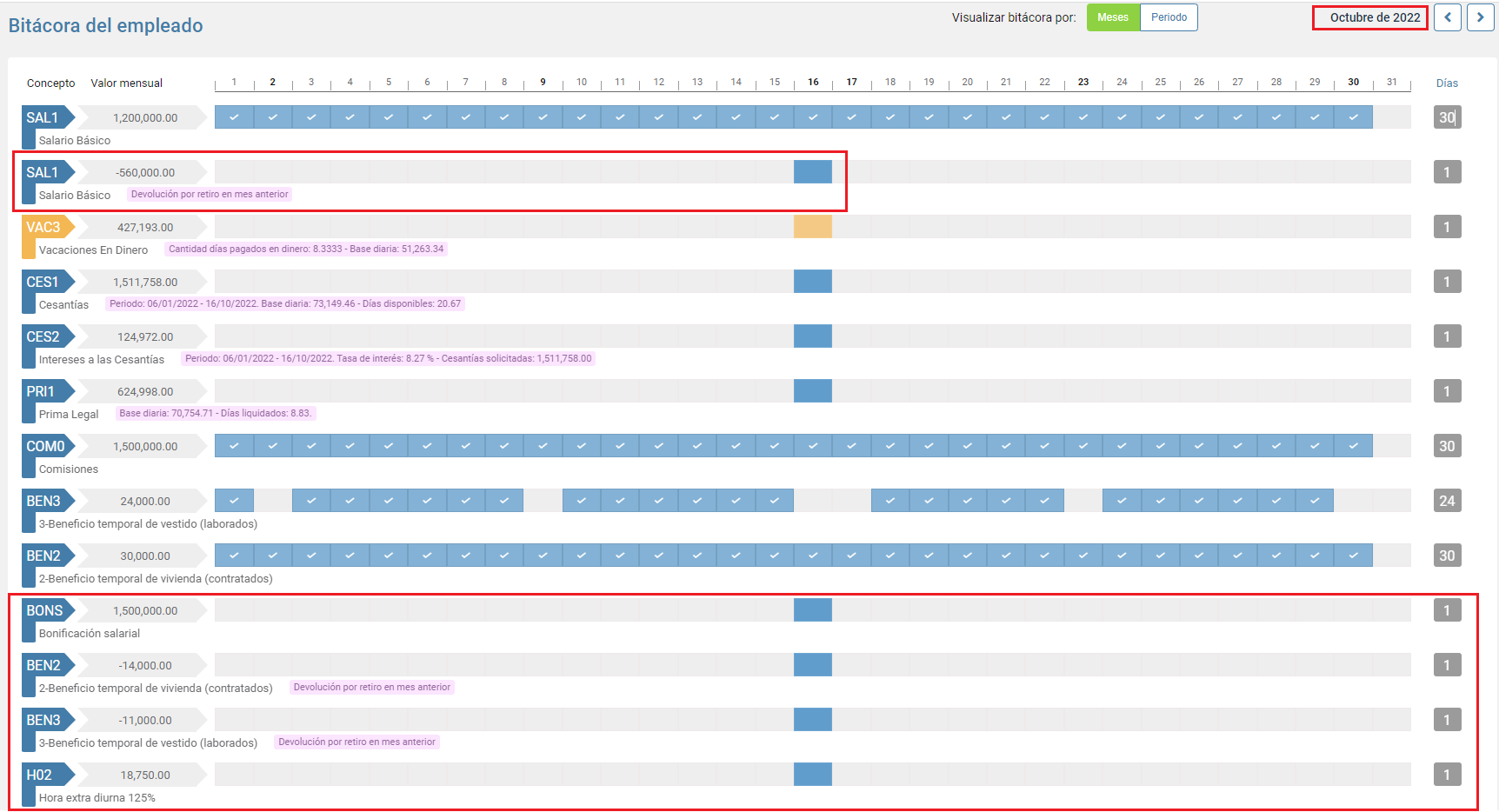1499x812 pixels.
Task: Click day 16 blue block in SAL1 -560,000.00 row
Action: pos(813,172)
